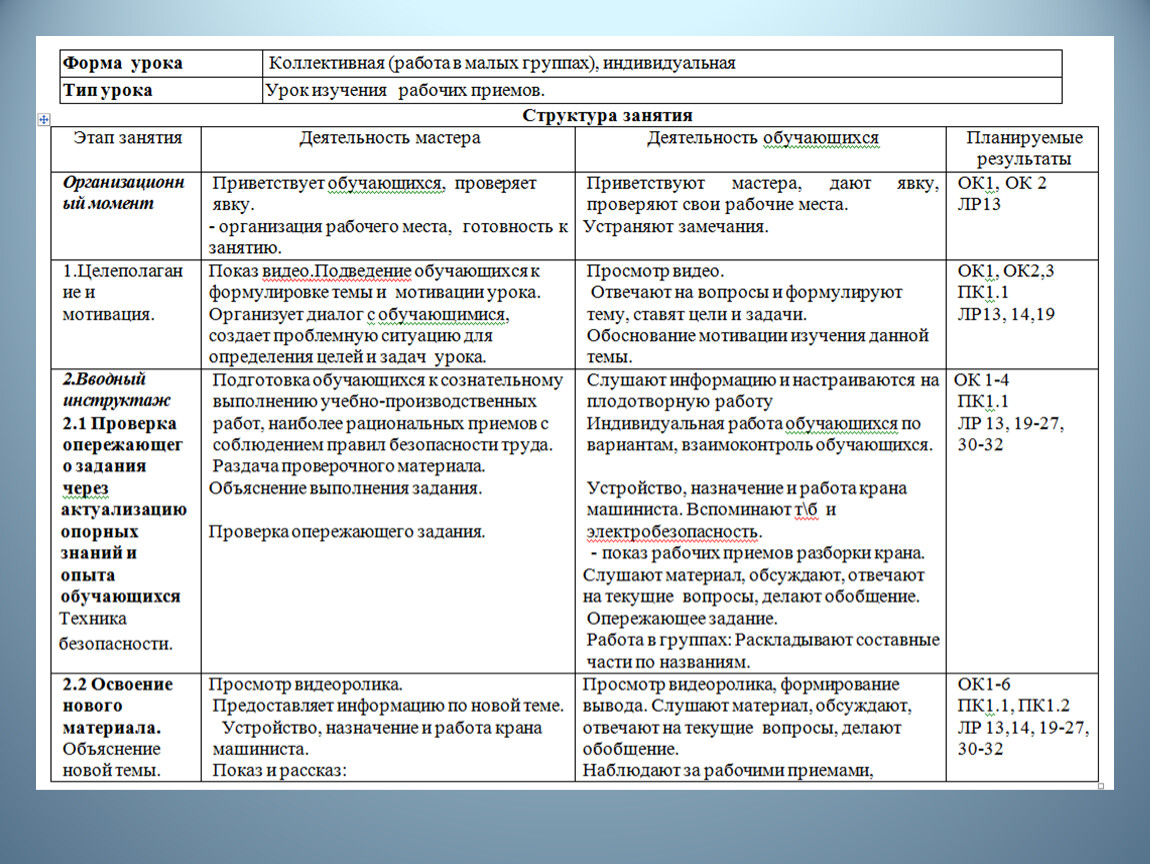1150x864 pixels.
Task: Click the text 'Организует диалог с обучающимися,'
Action: click(x=359, y=315)
